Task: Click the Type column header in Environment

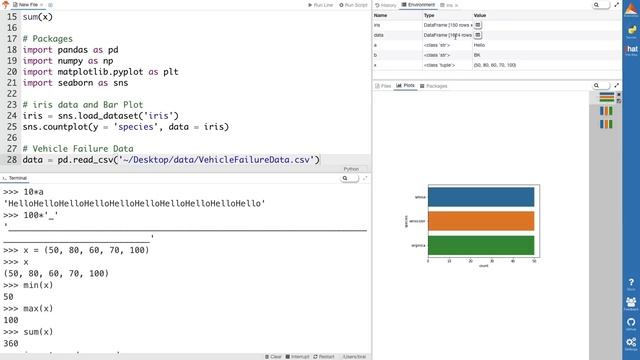Action: coord(429,16)
